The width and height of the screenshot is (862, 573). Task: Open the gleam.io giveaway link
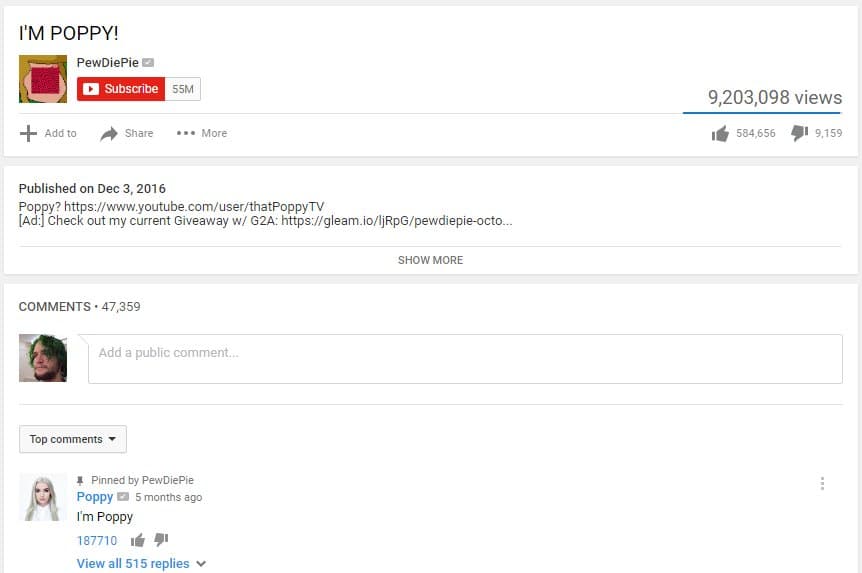click(x=397, y=221)
